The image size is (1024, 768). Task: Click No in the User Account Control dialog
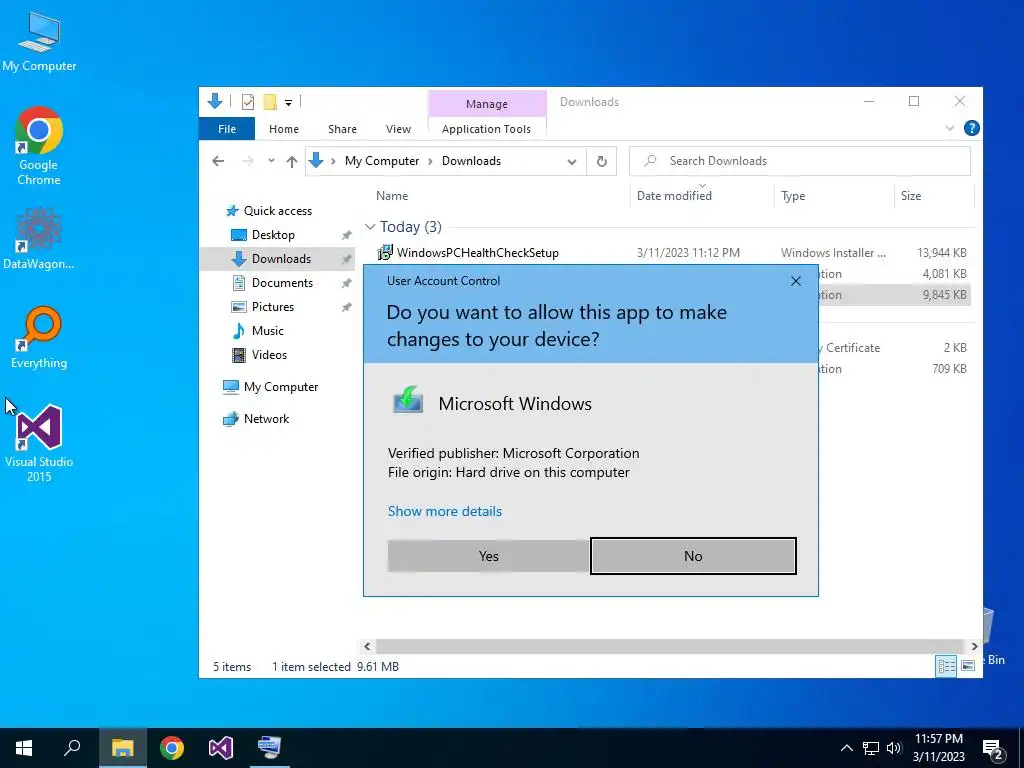pos(693,556)
